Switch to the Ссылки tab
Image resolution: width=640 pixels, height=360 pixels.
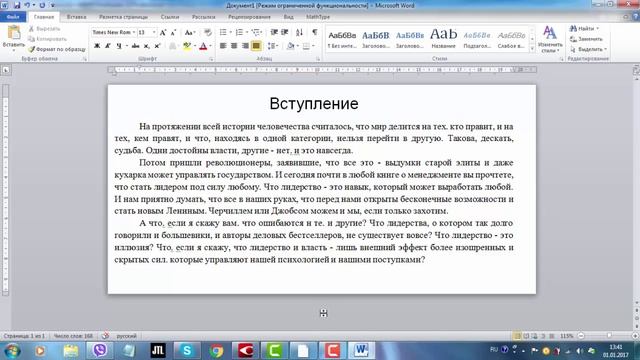click(170, 17)
